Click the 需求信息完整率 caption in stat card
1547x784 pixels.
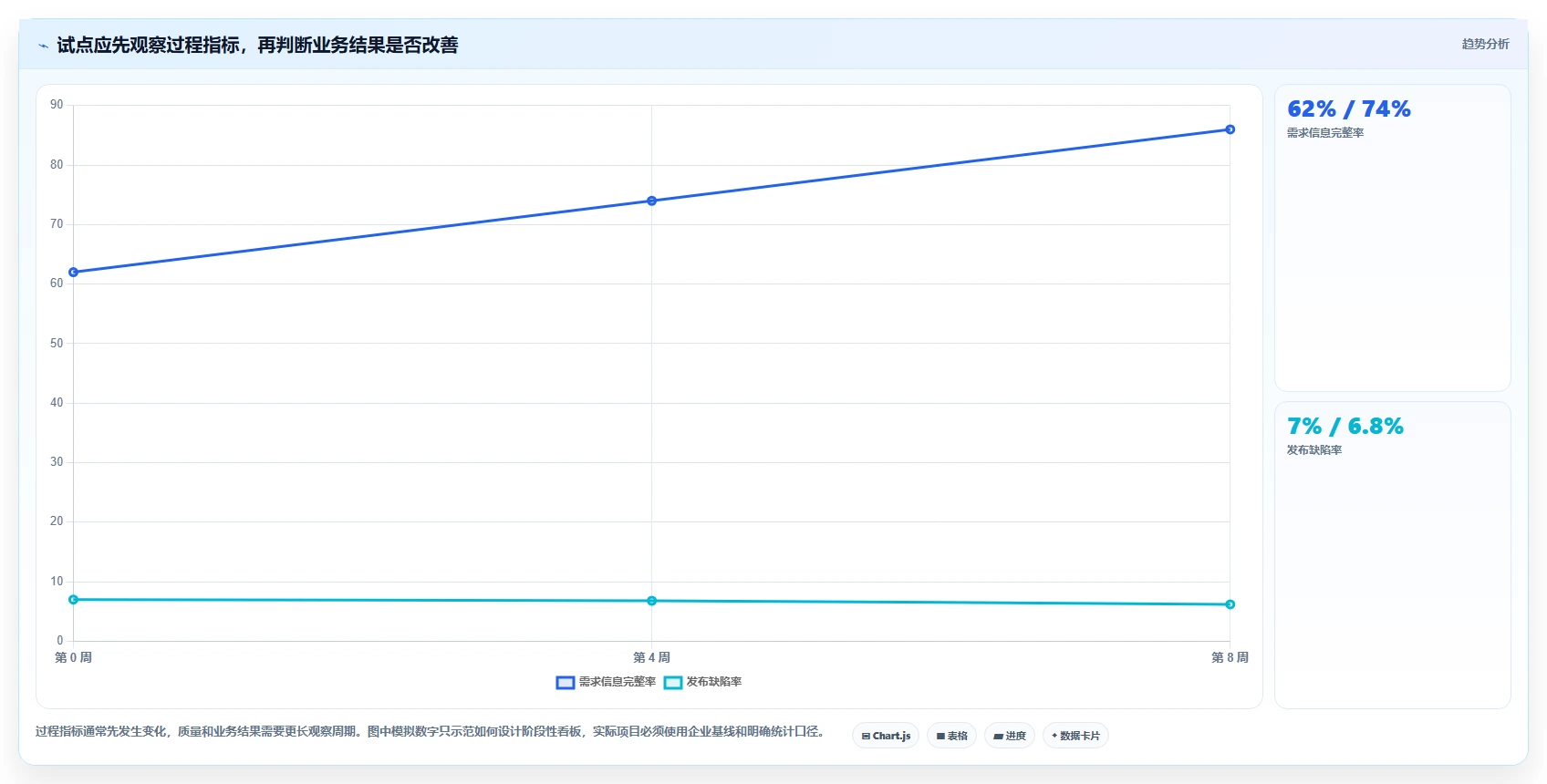(1325, 133)
